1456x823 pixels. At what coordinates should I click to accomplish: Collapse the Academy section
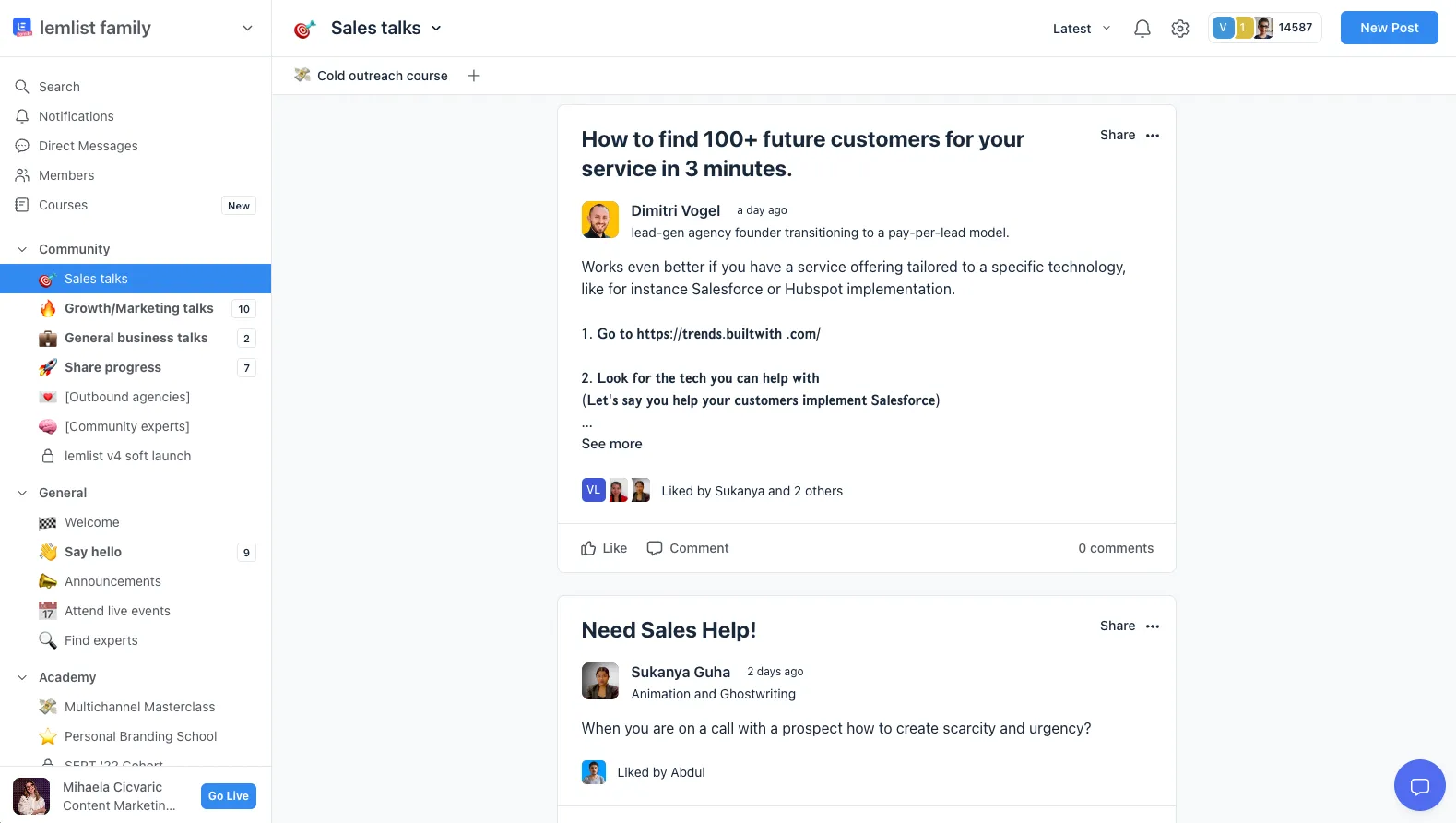pos(22,677)
